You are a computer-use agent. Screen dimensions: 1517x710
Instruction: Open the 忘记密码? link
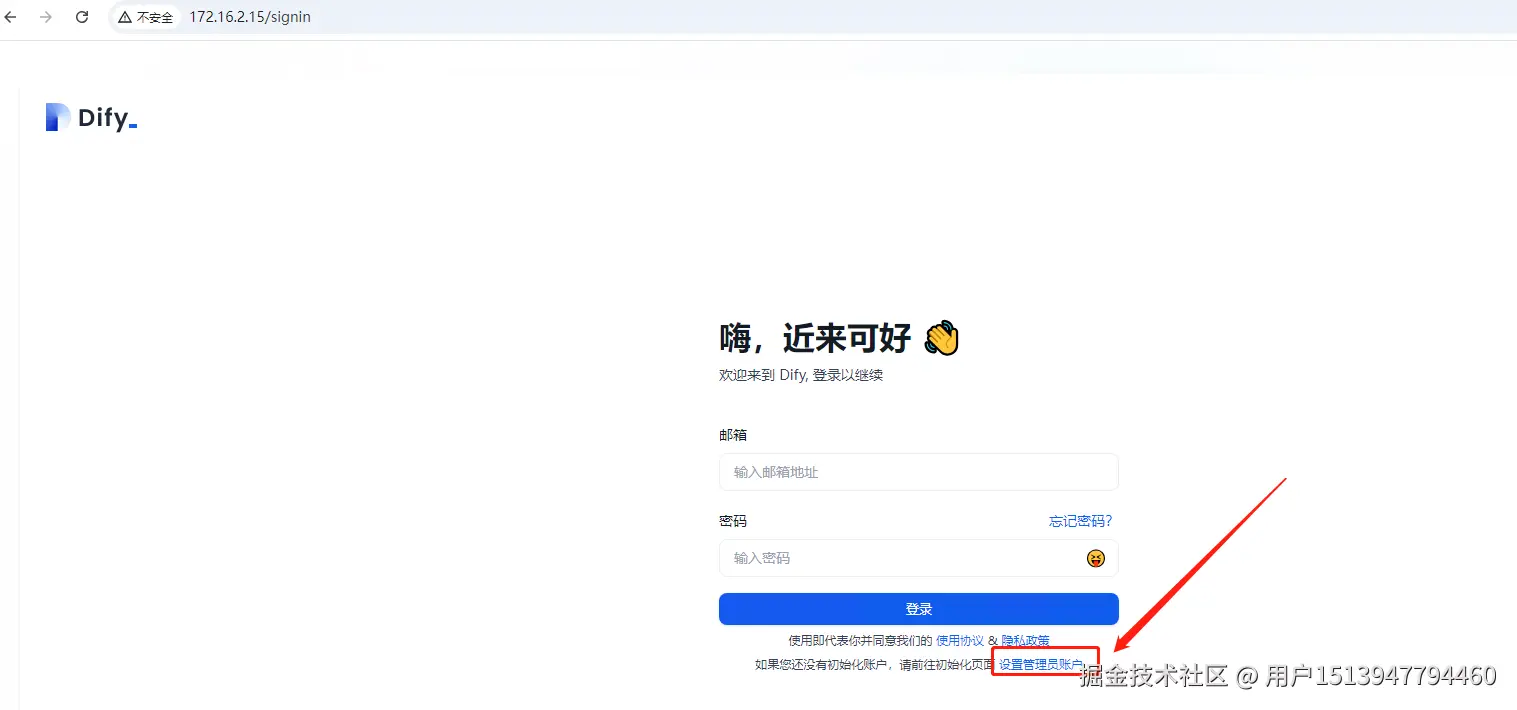point(1080,521)
